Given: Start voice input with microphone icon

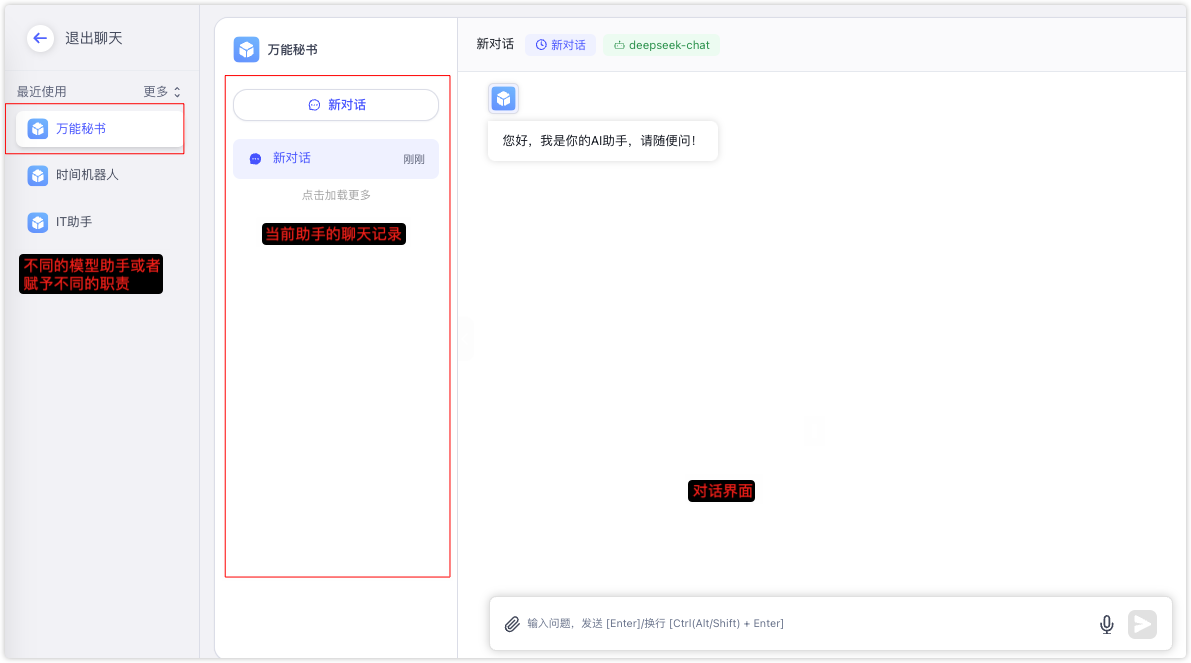Looking at the screenshot, I should pyautogui.click(x=1107, y=624).
